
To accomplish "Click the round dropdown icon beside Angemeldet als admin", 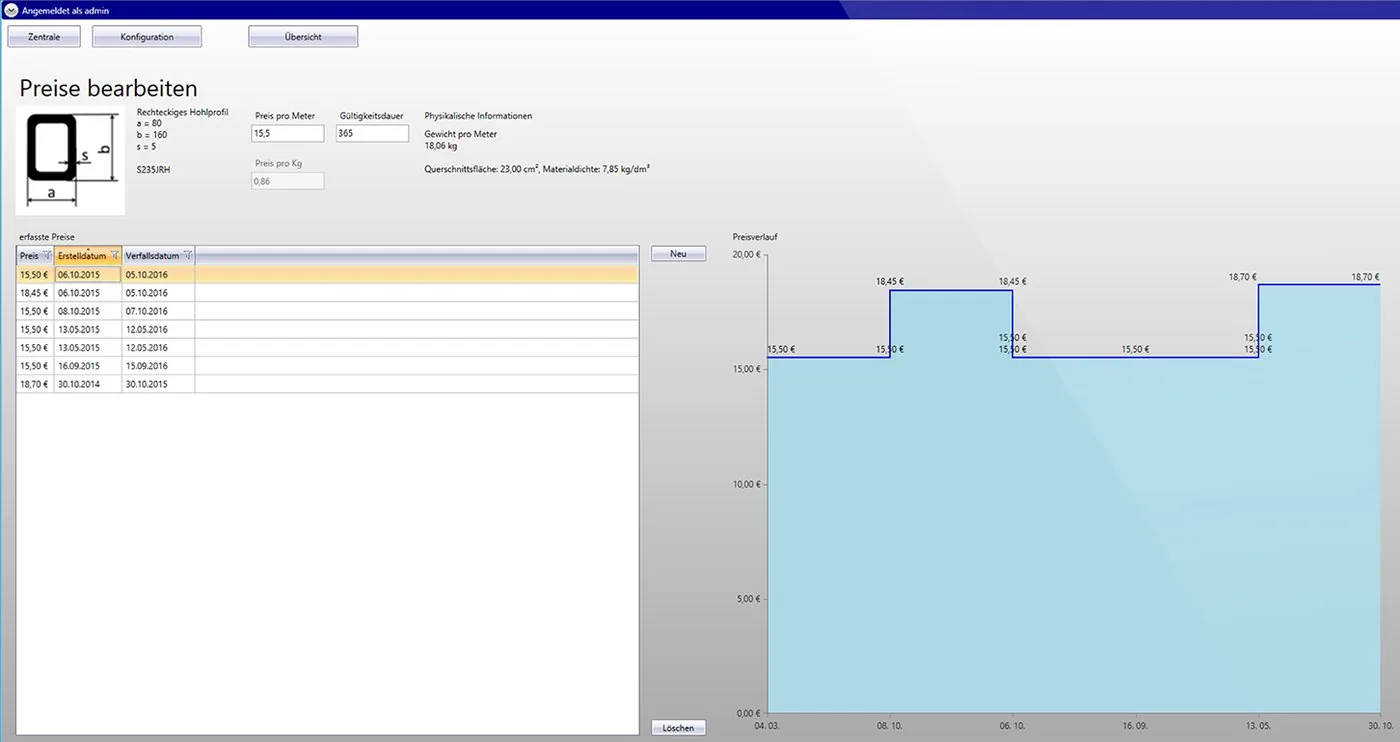I will click(x=11, y=10).
